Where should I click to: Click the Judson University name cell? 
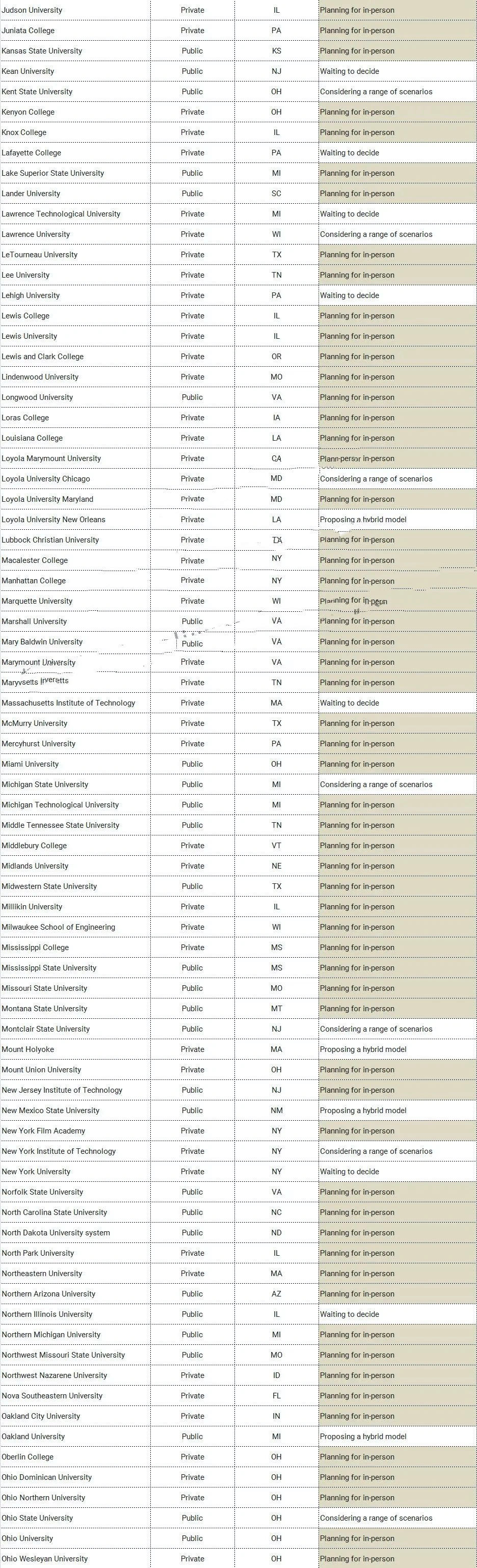tap(32, 10)
